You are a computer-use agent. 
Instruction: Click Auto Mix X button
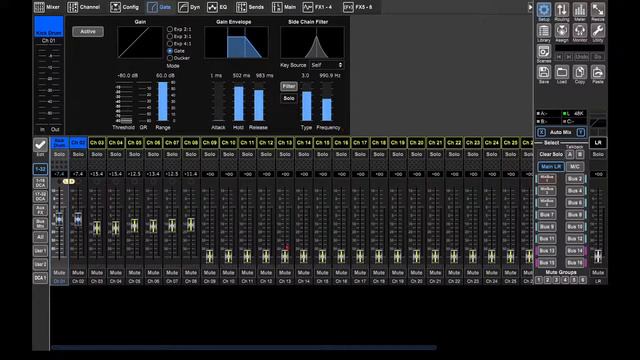tap(541, 132)
